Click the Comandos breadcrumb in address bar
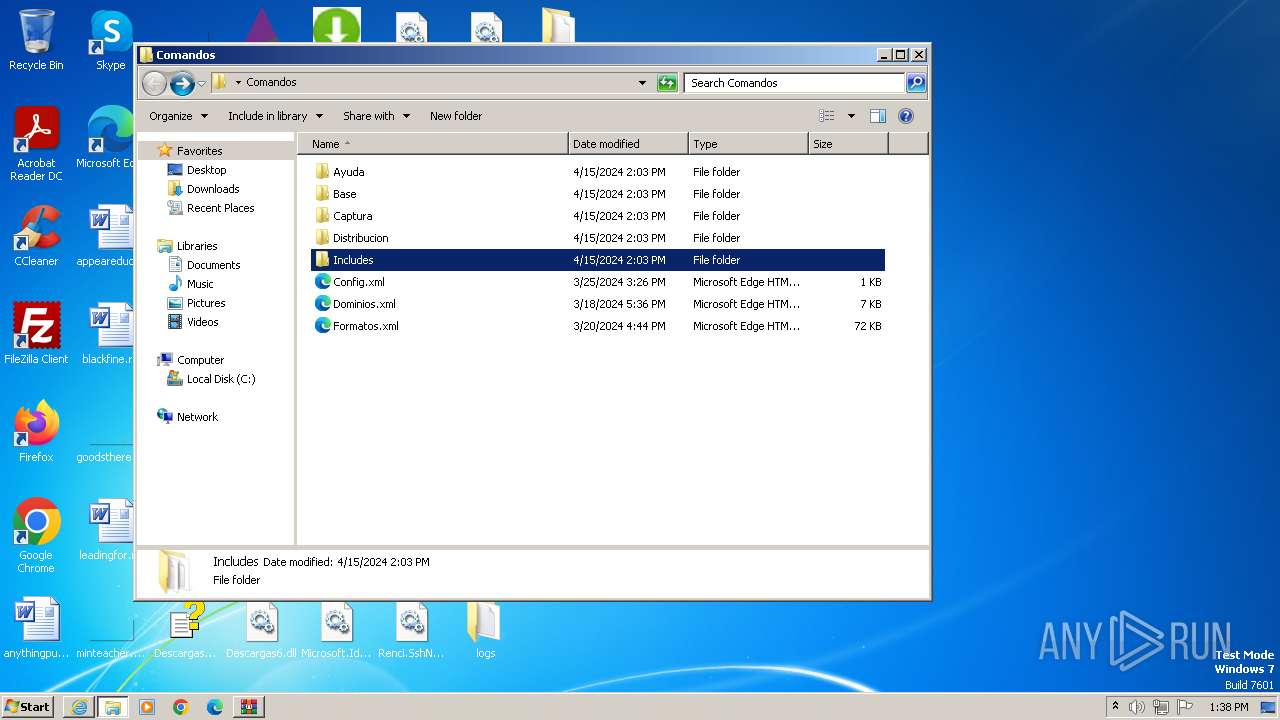This screenshot has height=720, width=1280. [x=271, y=83]
